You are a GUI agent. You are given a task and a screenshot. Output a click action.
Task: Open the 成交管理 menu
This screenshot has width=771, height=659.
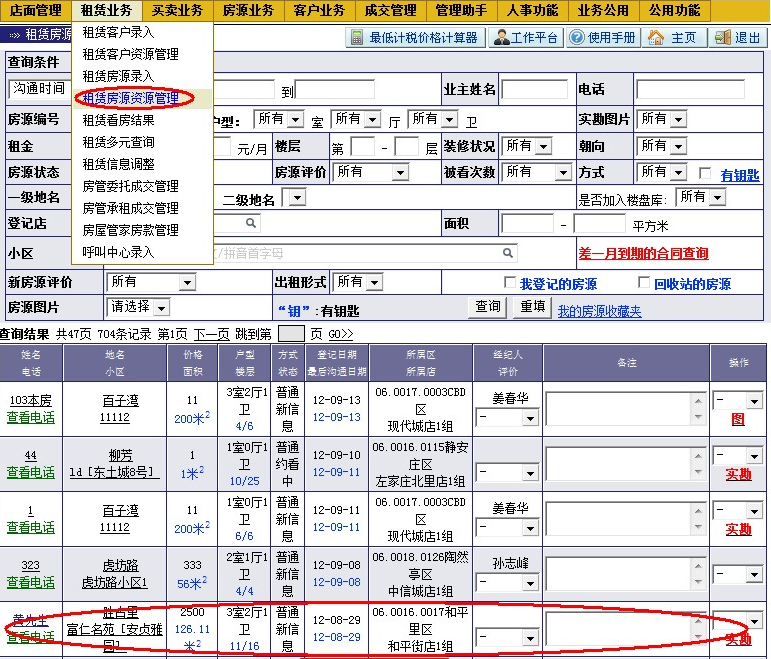point(390,10)
